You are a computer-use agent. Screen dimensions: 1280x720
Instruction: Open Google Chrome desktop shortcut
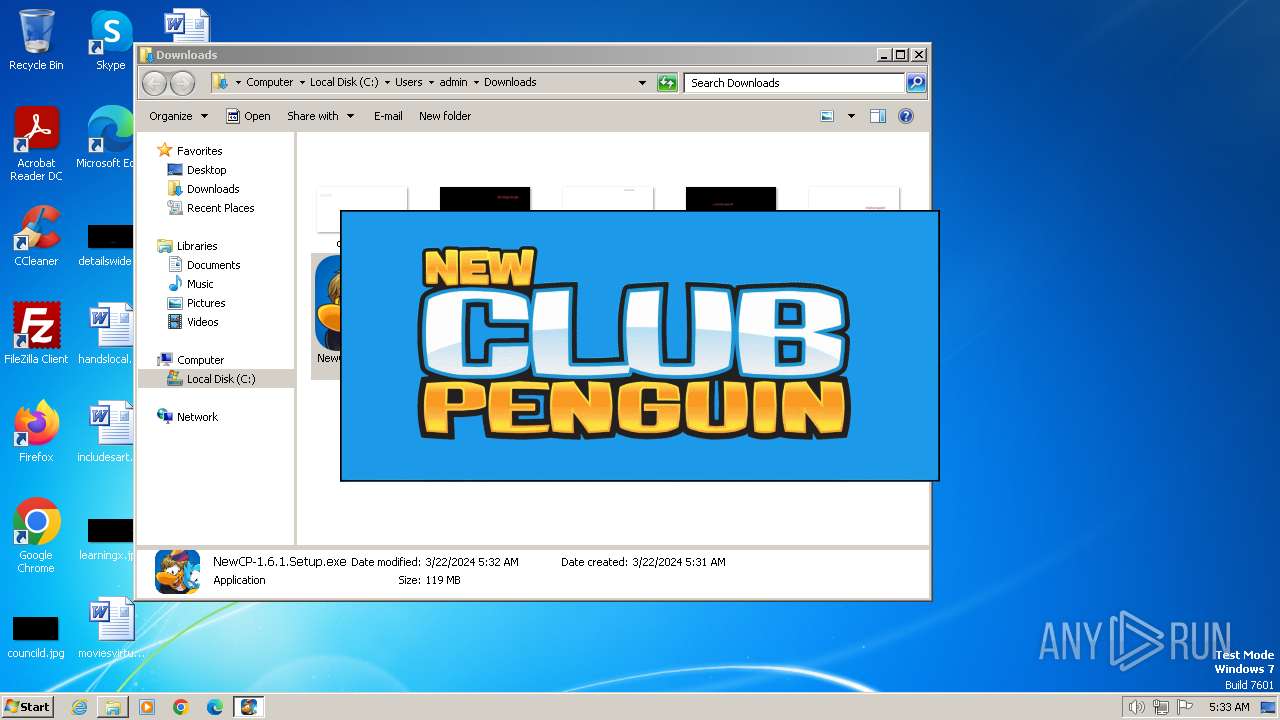36,536
